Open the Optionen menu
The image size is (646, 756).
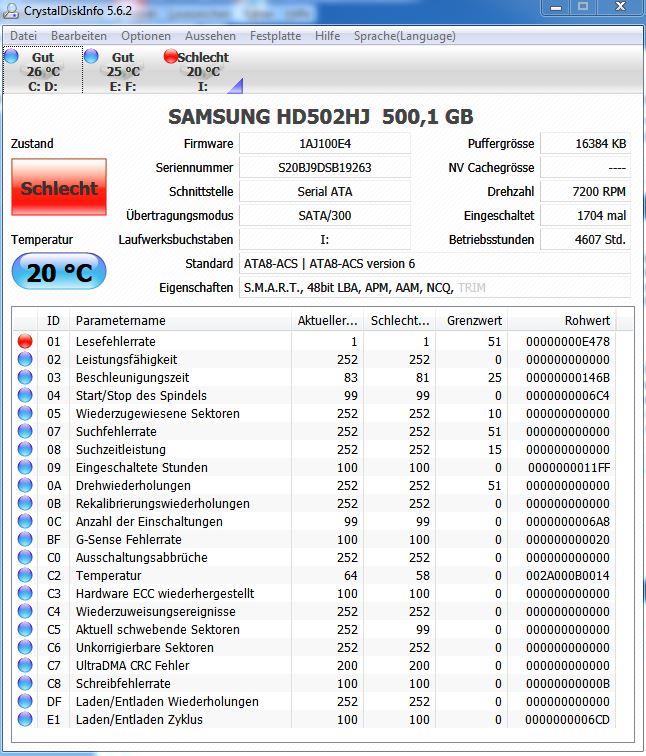[146, 36]
